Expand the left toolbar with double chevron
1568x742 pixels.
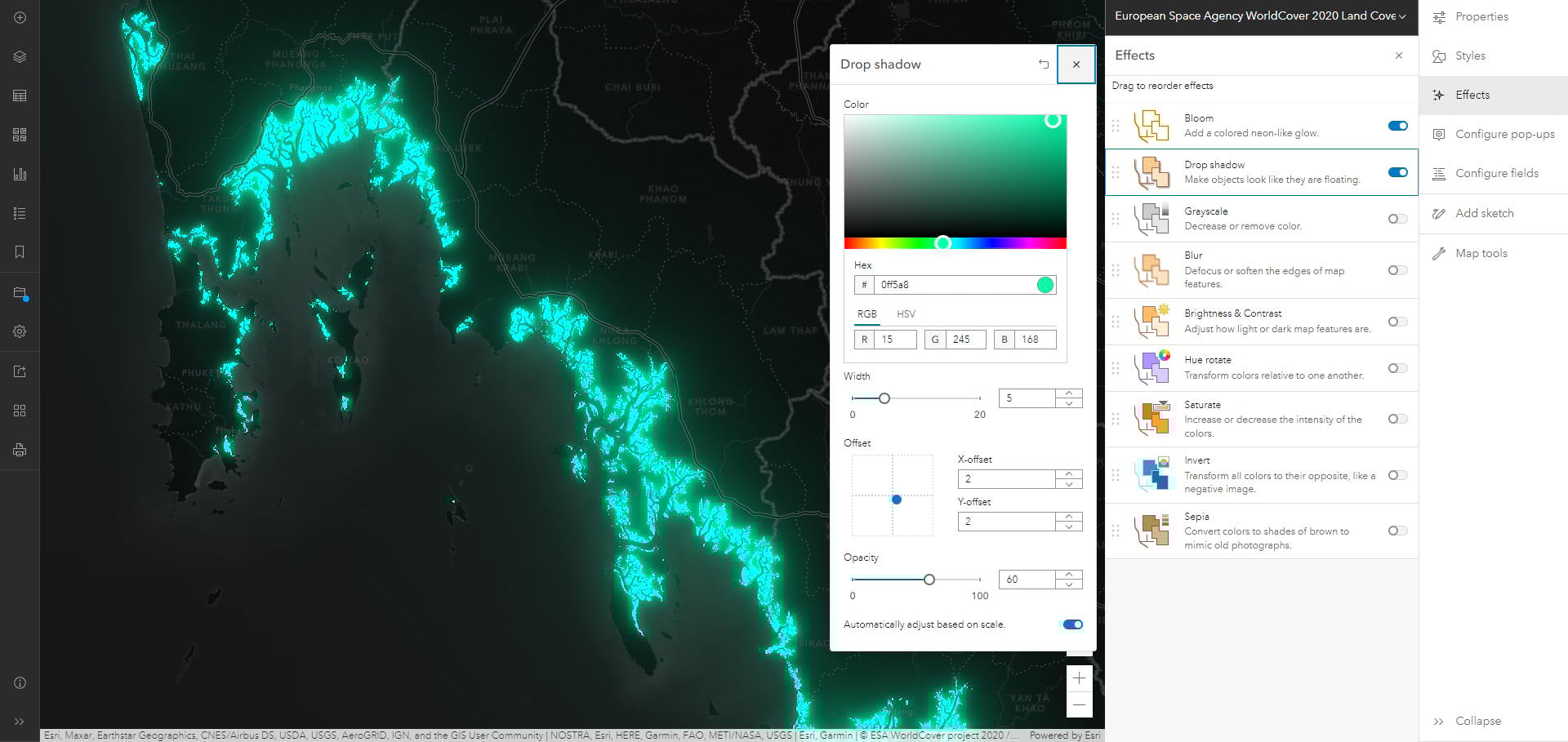[20, 722]
